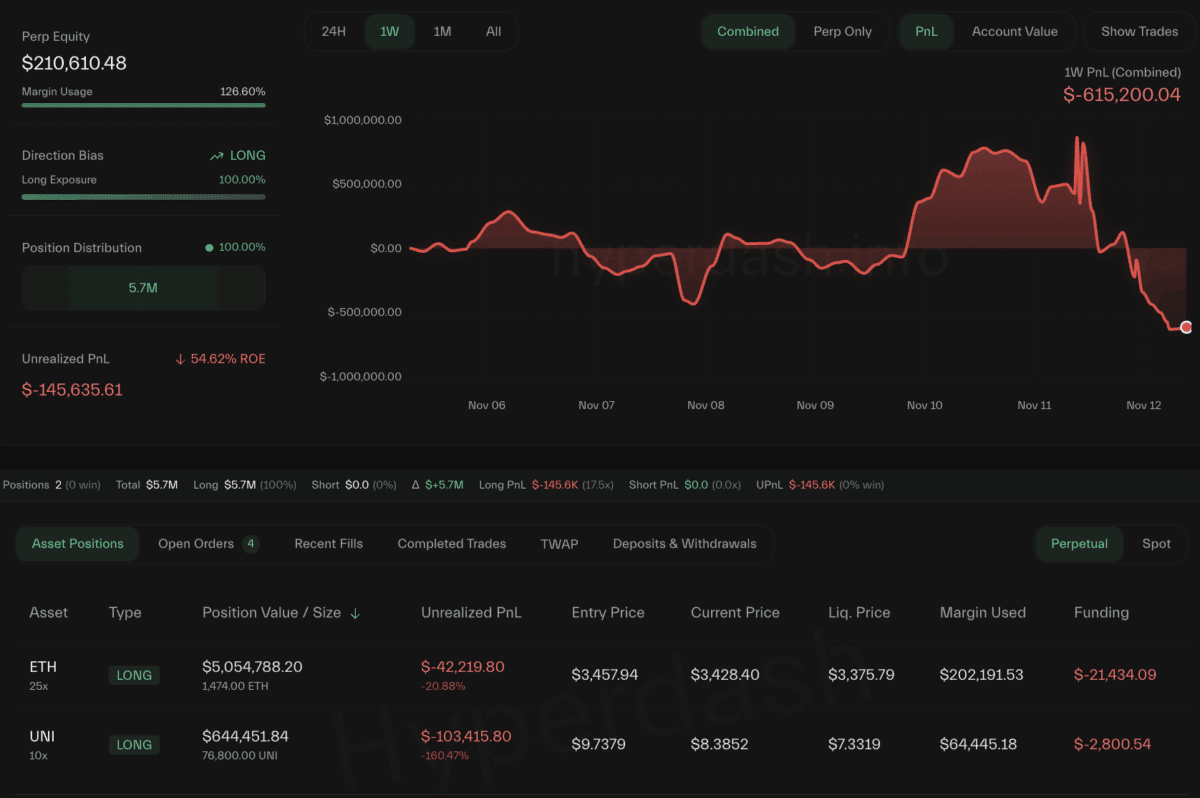Click the LONG direction bias trend icon

(x=216, y=156)
